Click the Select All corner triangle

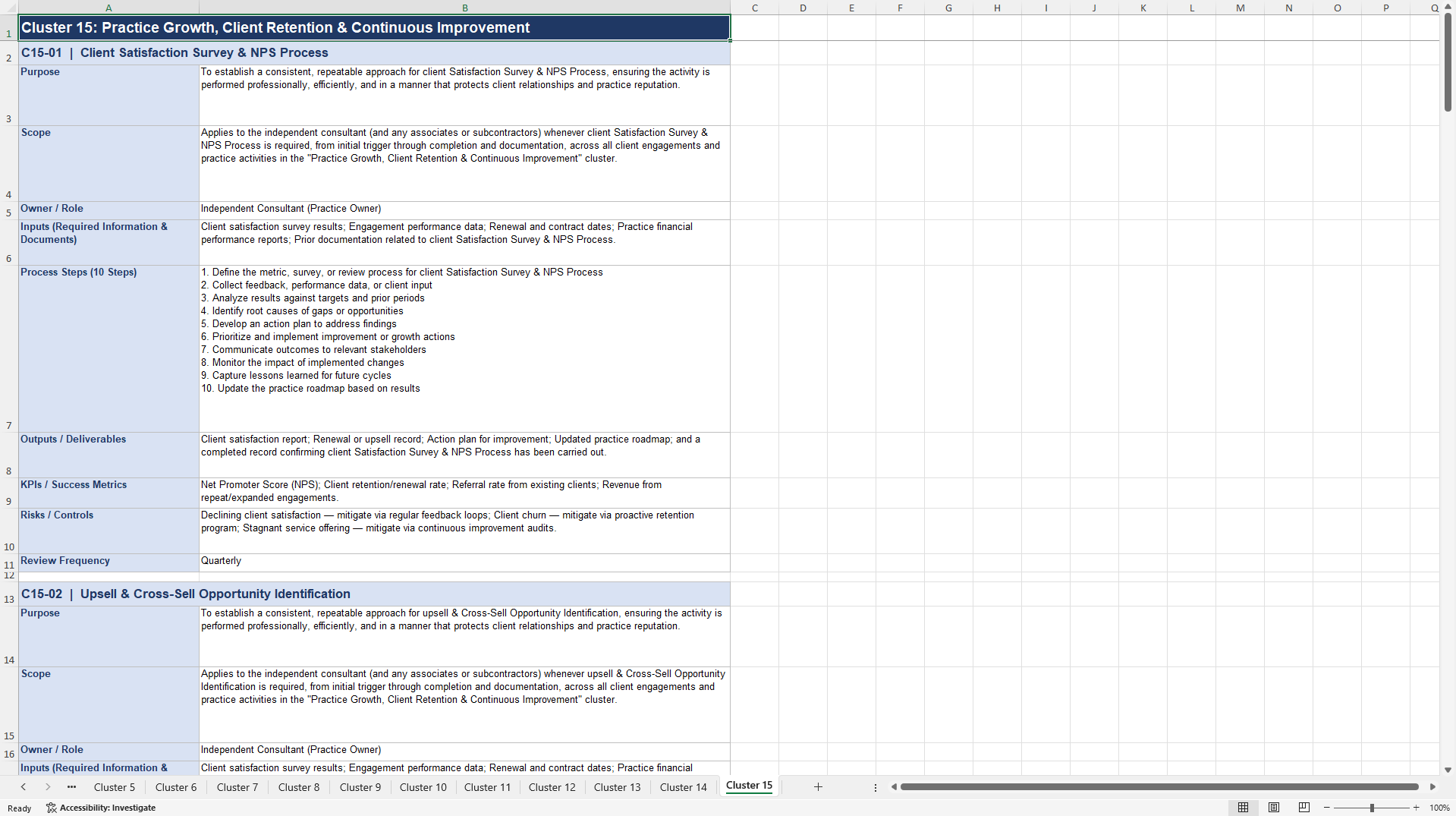(x=9, y=8)
